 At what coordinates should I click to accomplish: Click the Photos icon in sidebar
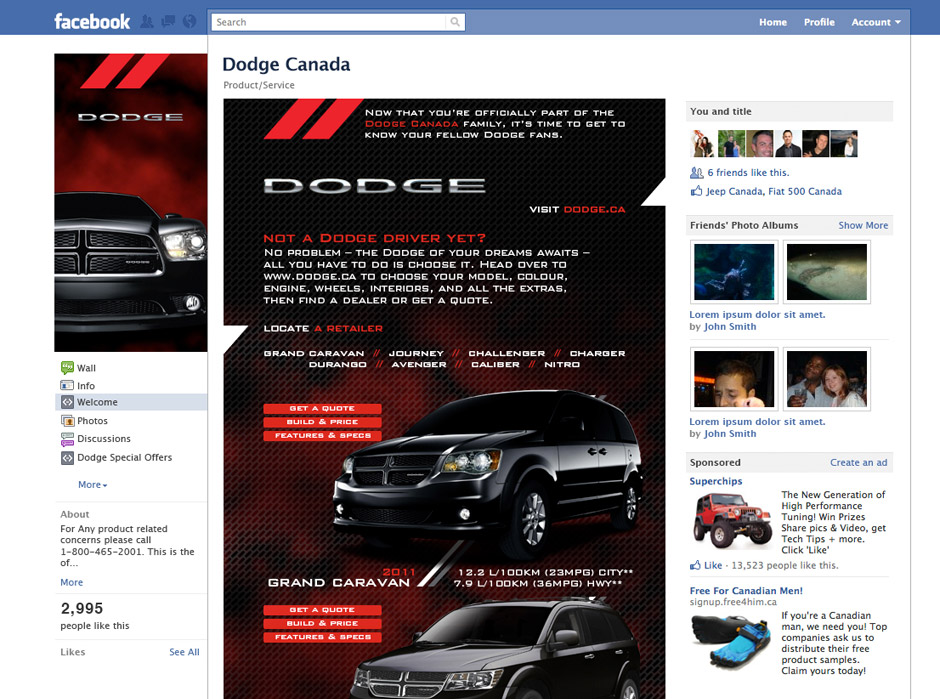pyautogui.click(x=67, y=420)
